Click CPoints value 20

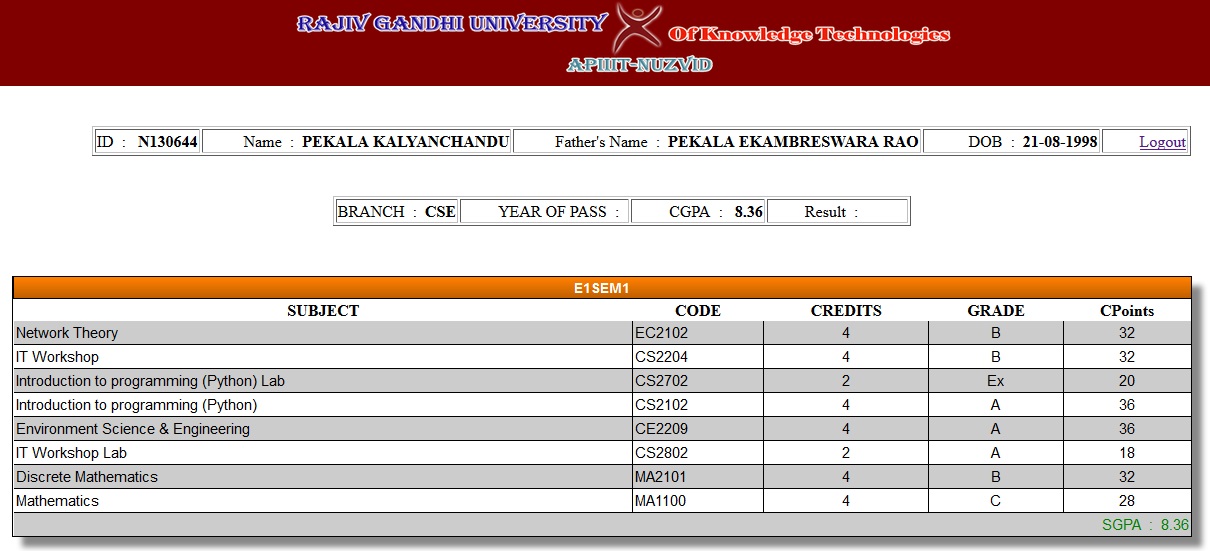click(1127, 381)
